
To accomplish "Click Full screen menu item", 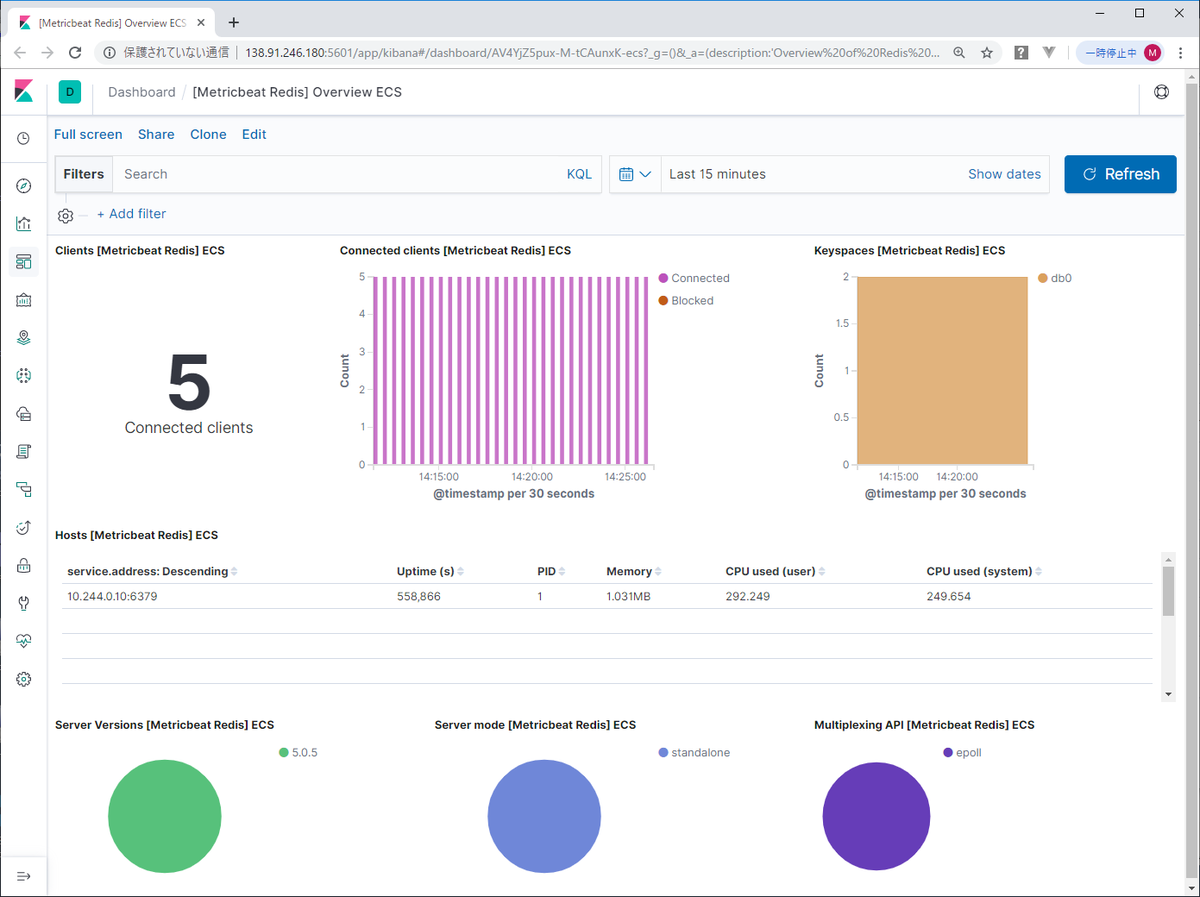I will pos(88,134).
